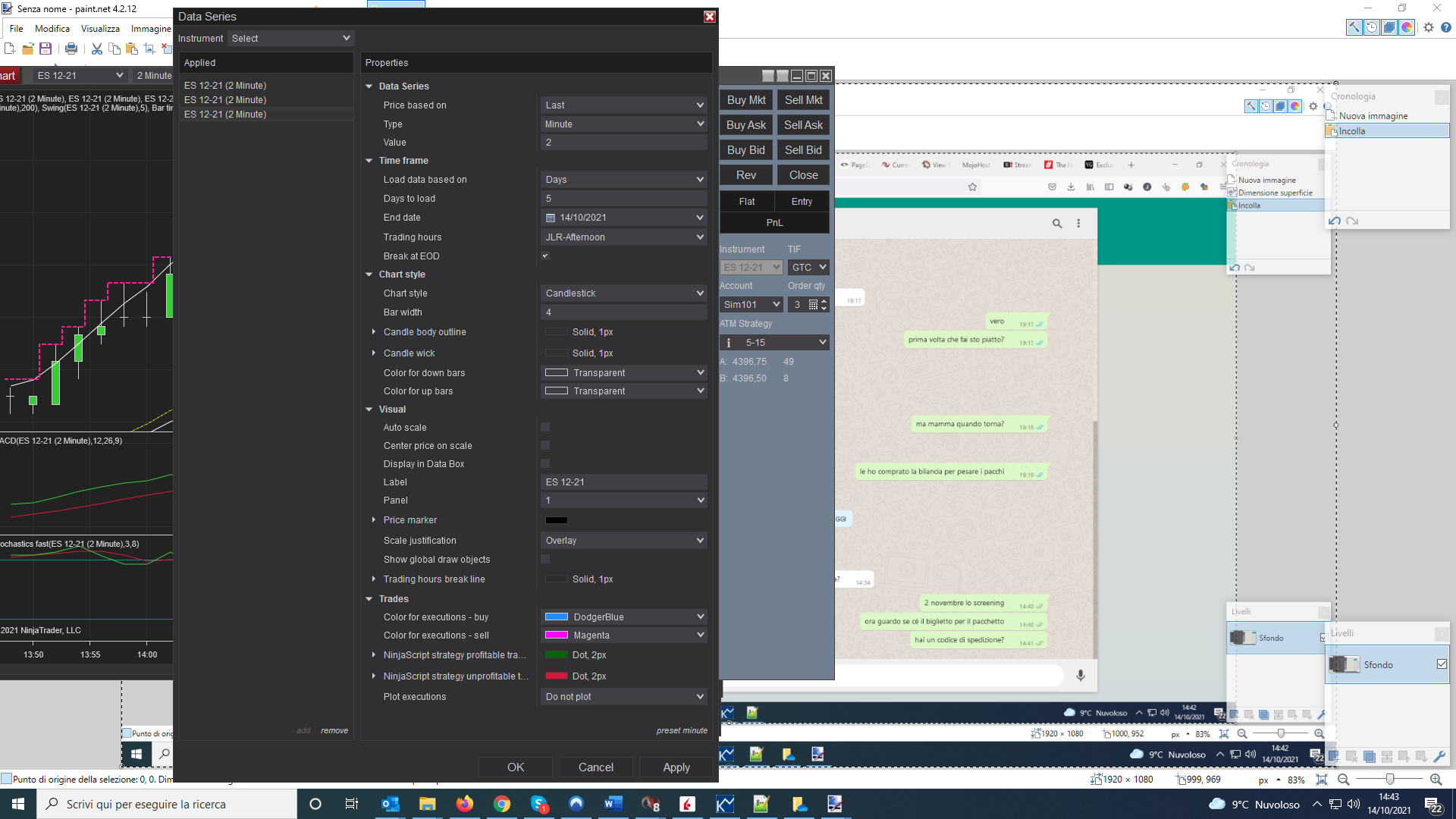The height and width of the screenshot is (819, 1456).
Task: Click the Magenta sell execution color swatch
Action: coord(557,635)
